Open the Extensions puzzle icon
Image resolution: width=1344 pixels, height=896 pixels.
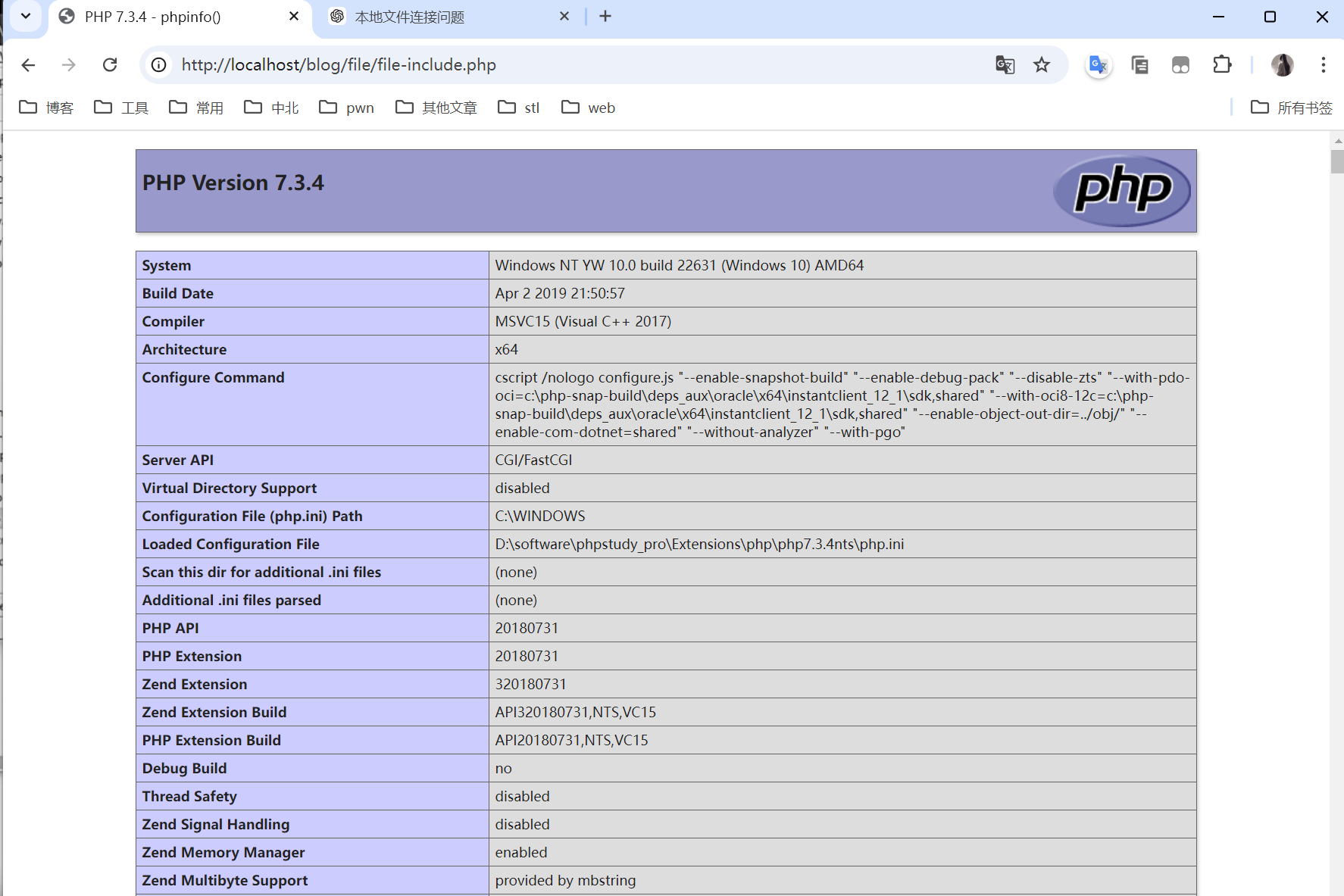point(1222,65)
